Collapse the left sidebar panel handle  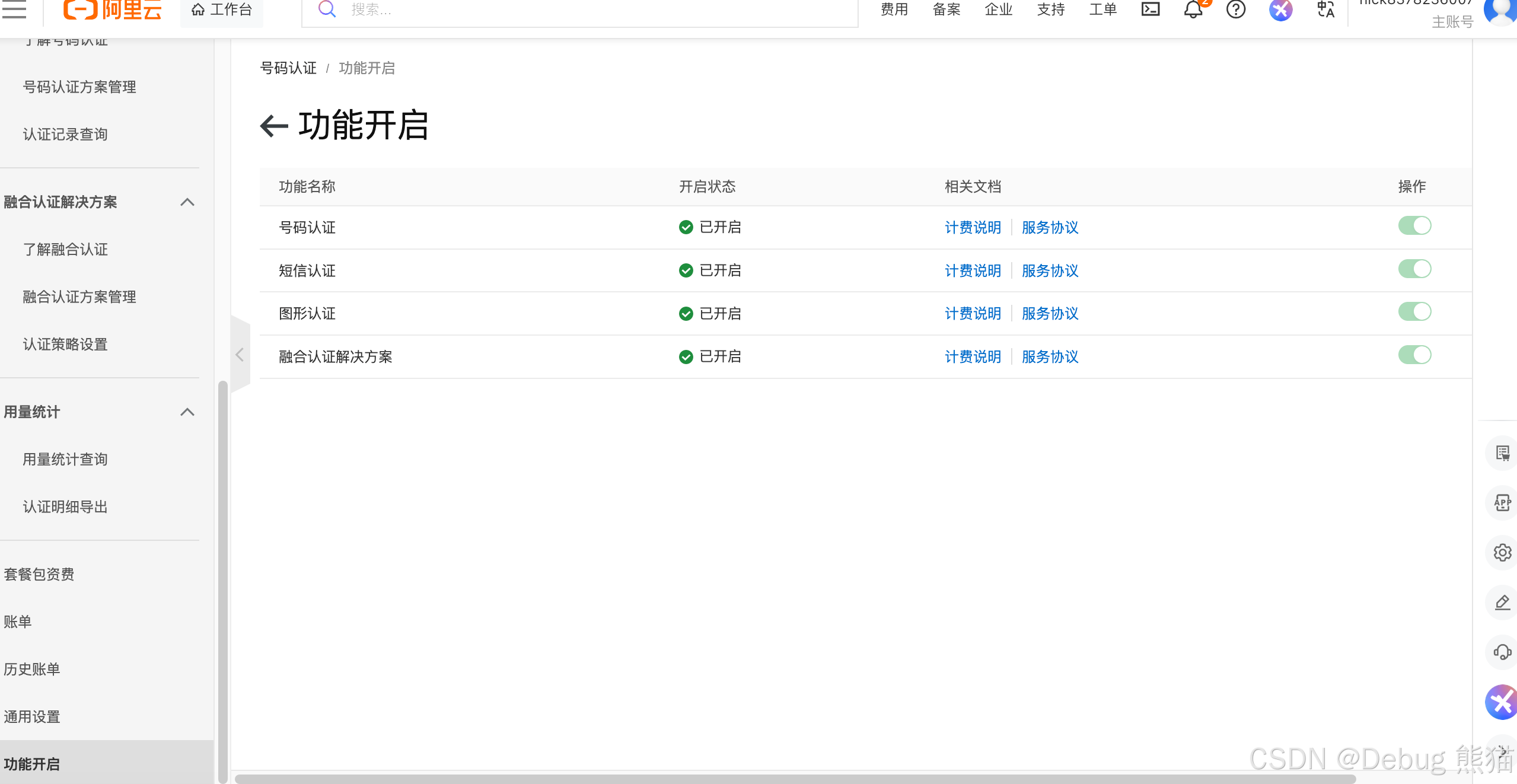tap(240, 355)
